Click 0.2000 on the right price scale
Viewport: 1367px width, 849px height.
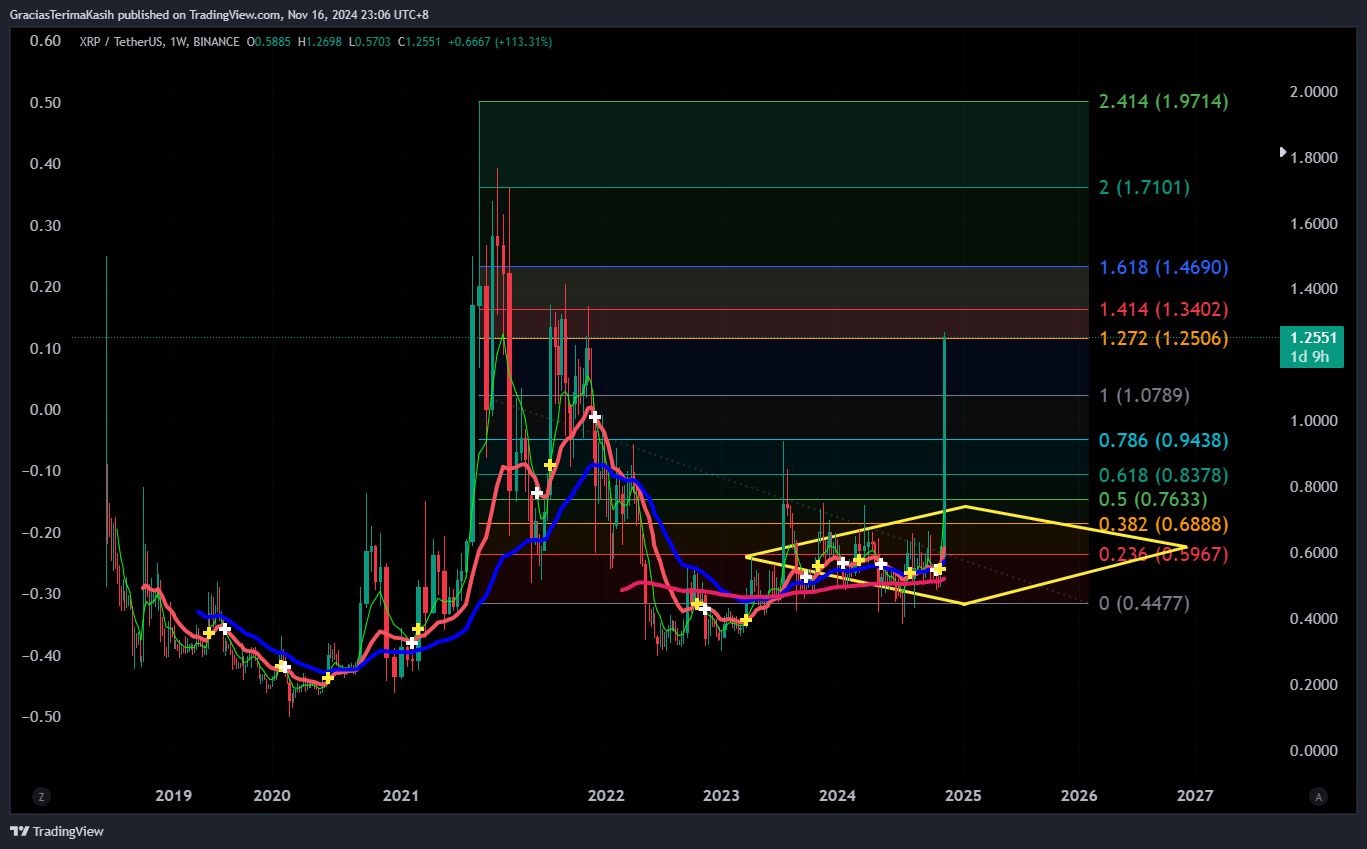click(x=1314, y=685)
